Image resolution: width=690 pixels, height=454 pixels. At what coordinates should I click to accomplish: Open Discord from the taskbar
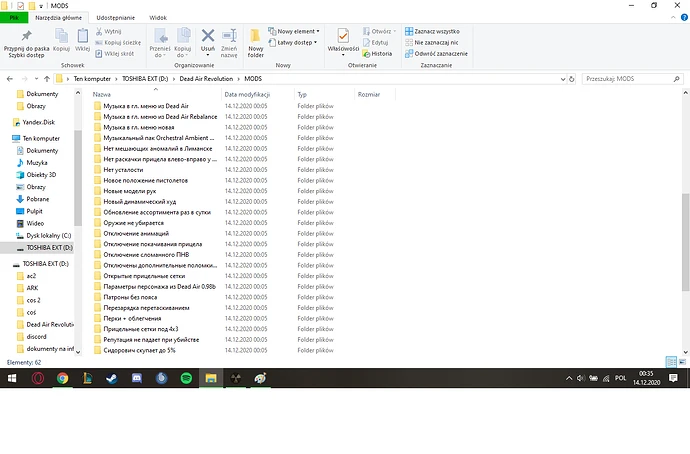(x=137, y=378)
